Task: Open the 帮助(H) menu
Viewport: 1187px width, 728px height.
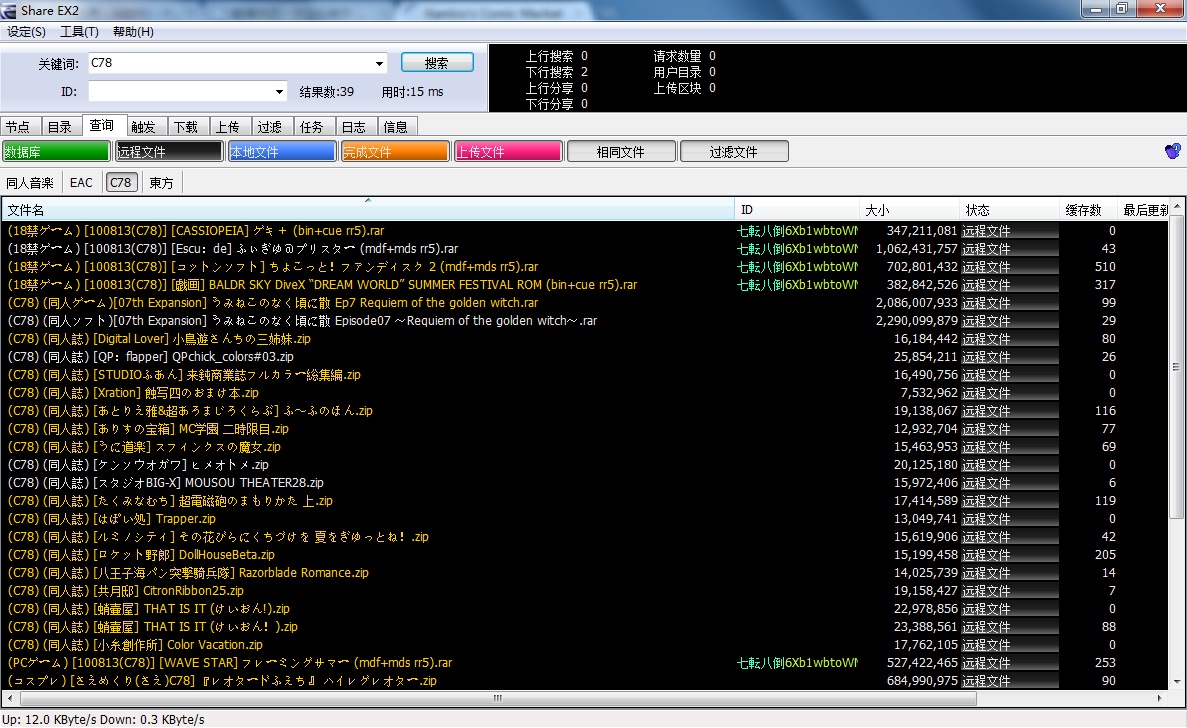Action: [133, 32]
